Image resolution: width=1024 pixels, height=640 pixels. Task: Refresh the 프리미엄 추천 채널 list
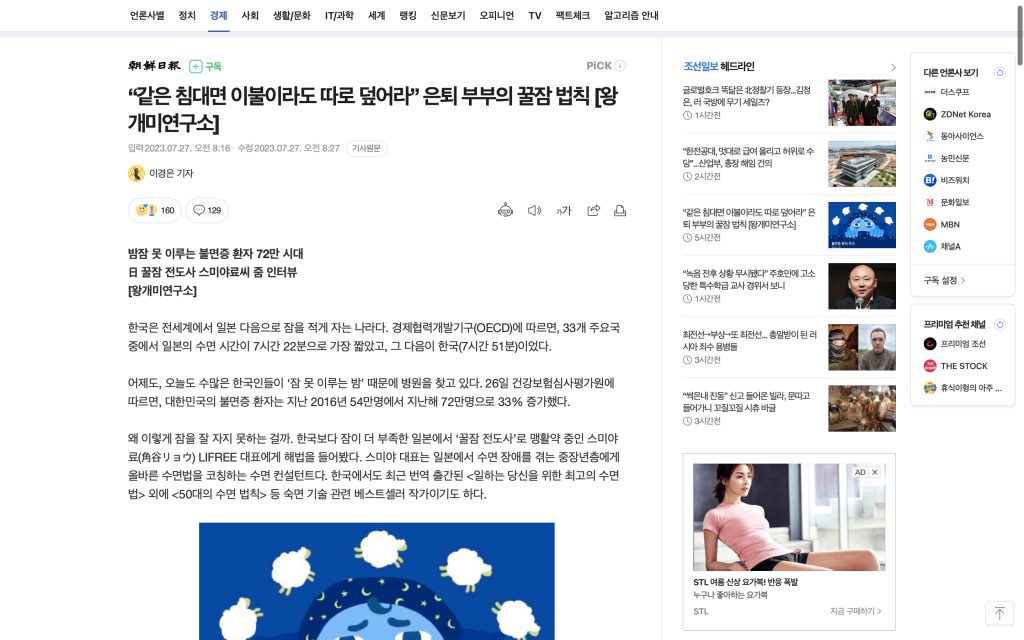1000,324
